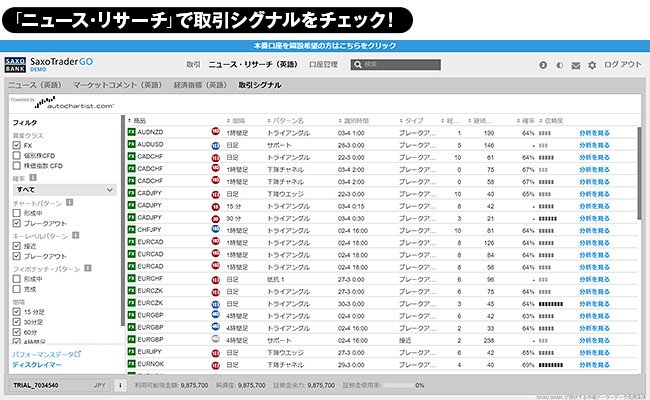Image resolution: width=650 pixels, height=400 pixels.
Task: Click the blue direction icon in CHFJPY row
Action: pos(215,229)
